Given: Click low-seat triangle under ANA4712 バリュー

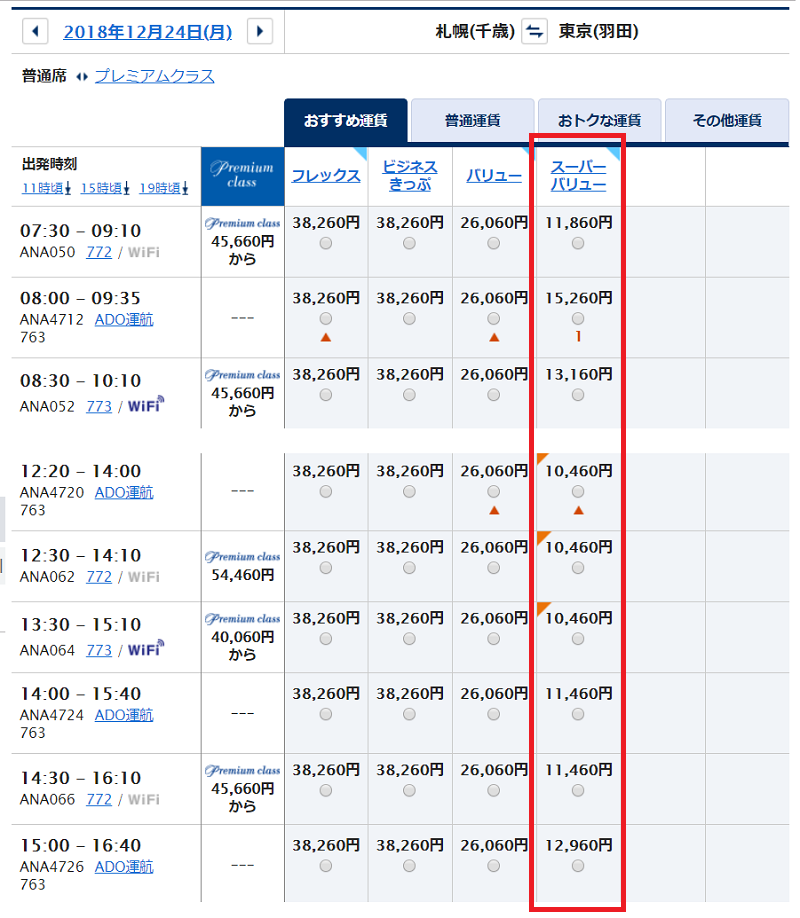Looking at the screenshot, I should [494, 337].
